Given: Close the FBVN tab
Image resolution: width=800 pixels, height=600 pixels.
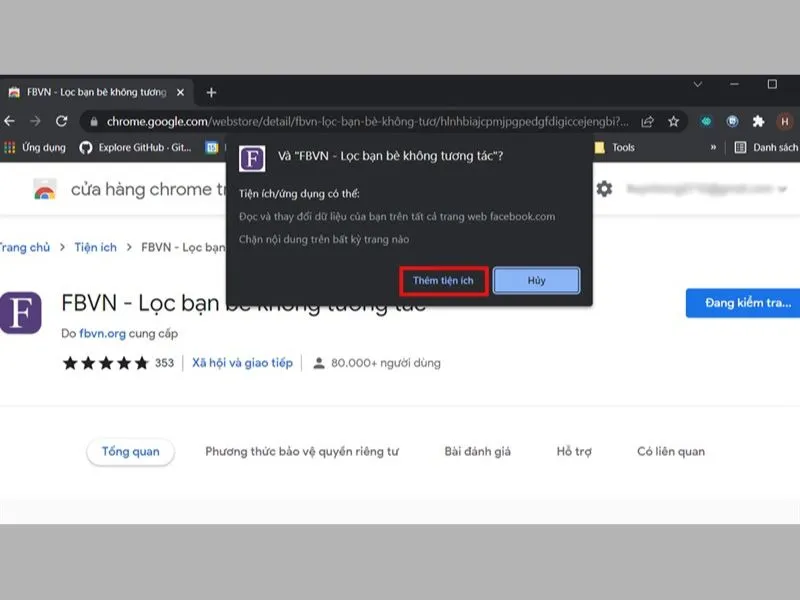Looking at the screenshot, I should [x=180, y=92].
